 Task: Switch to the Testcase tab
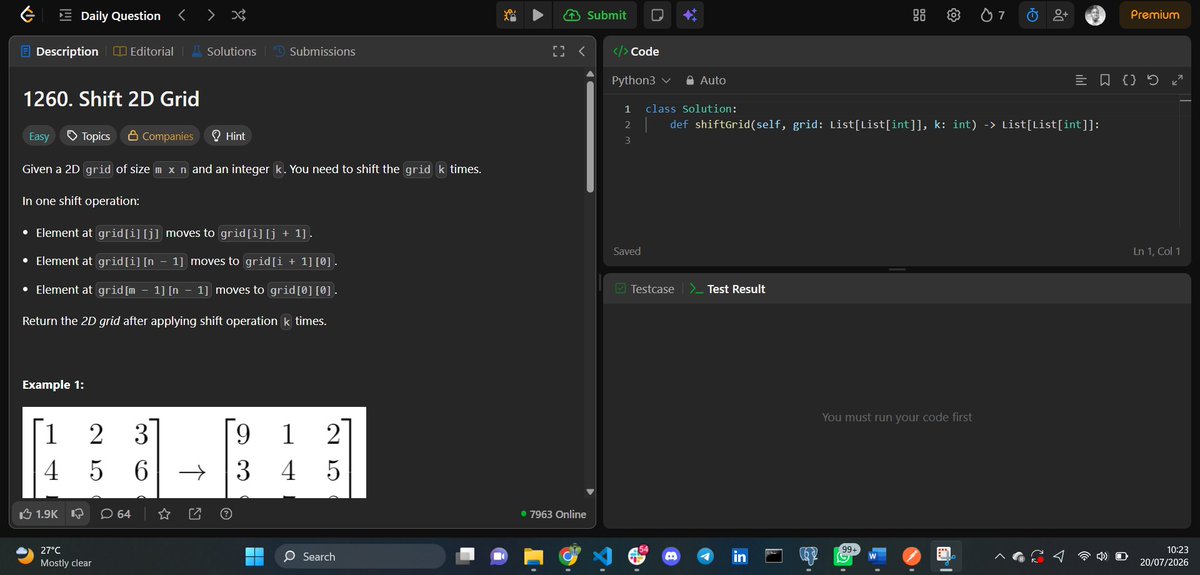coord(644,289)
